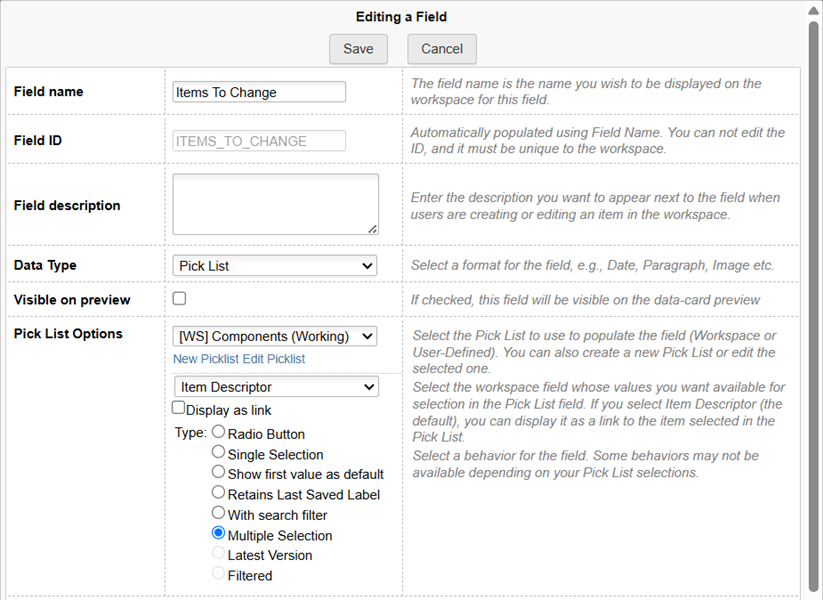Open the Components pick list dropdown
Screen dimensions: 823x600
pyautogui.click(x=275, y=336)
